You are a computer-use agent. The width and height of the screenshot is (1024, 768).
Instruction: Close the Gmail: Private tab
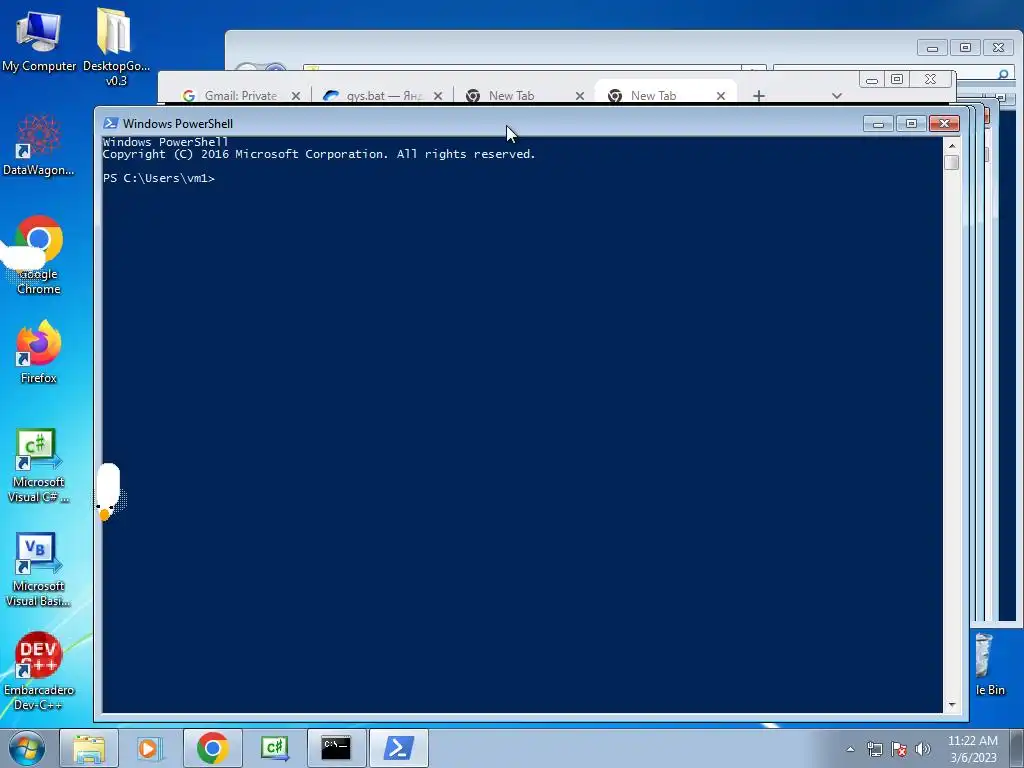click(x=296, y=96)
